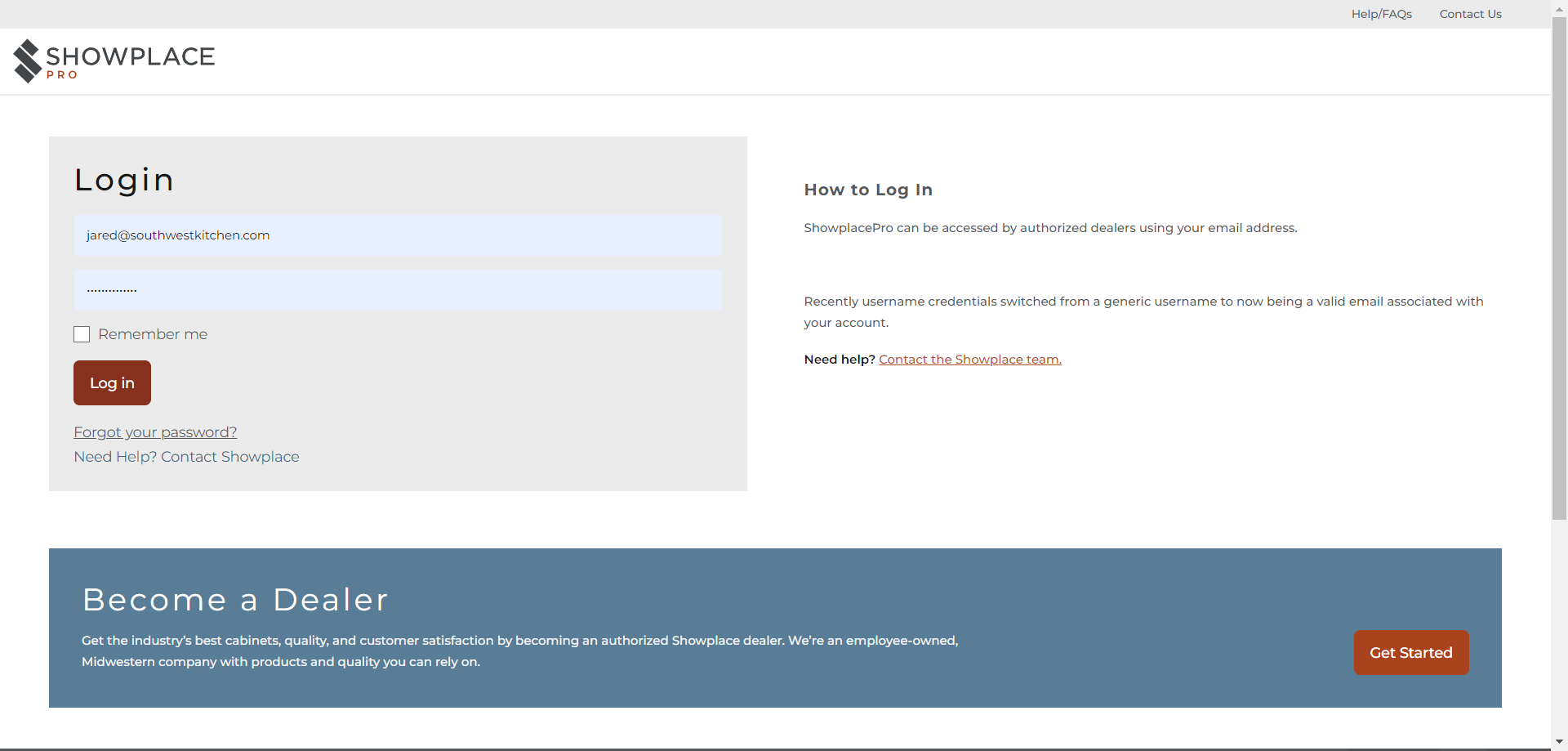Click the How to Log In heading
This screenshot has width=1568, height=751.
coord(868,190)
